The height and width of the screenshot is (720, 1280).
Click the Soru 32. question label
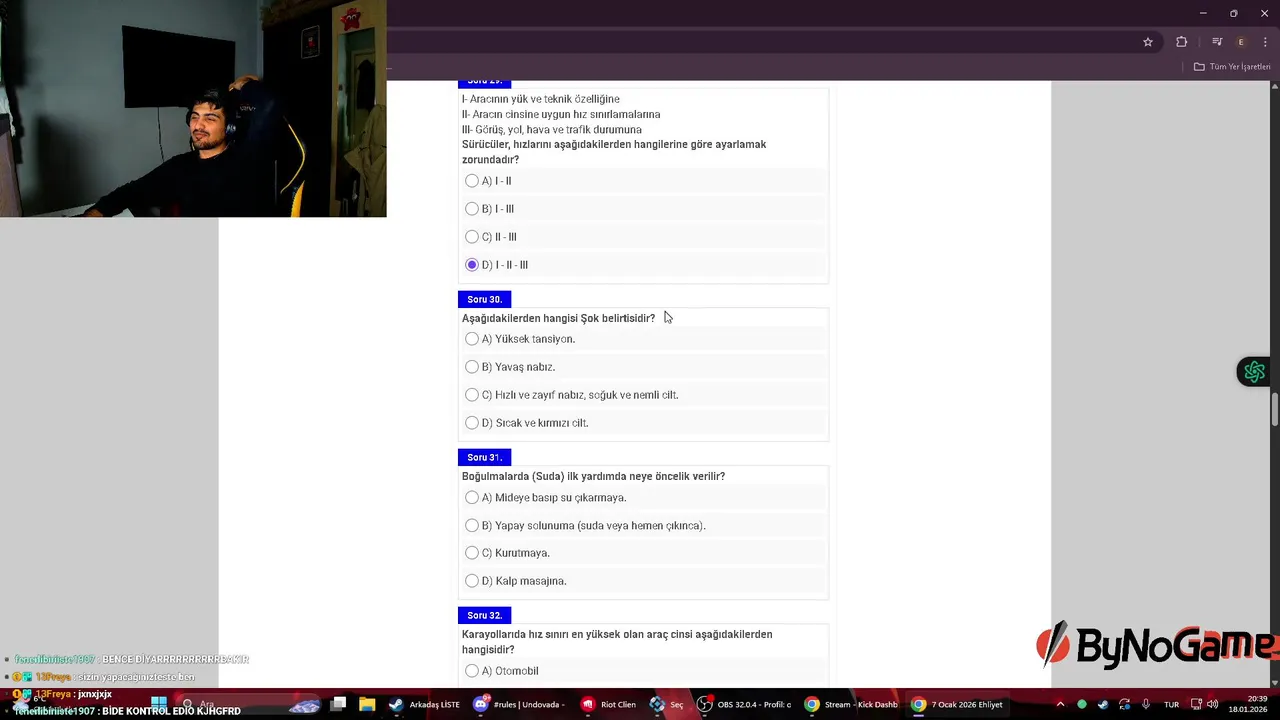485,615
